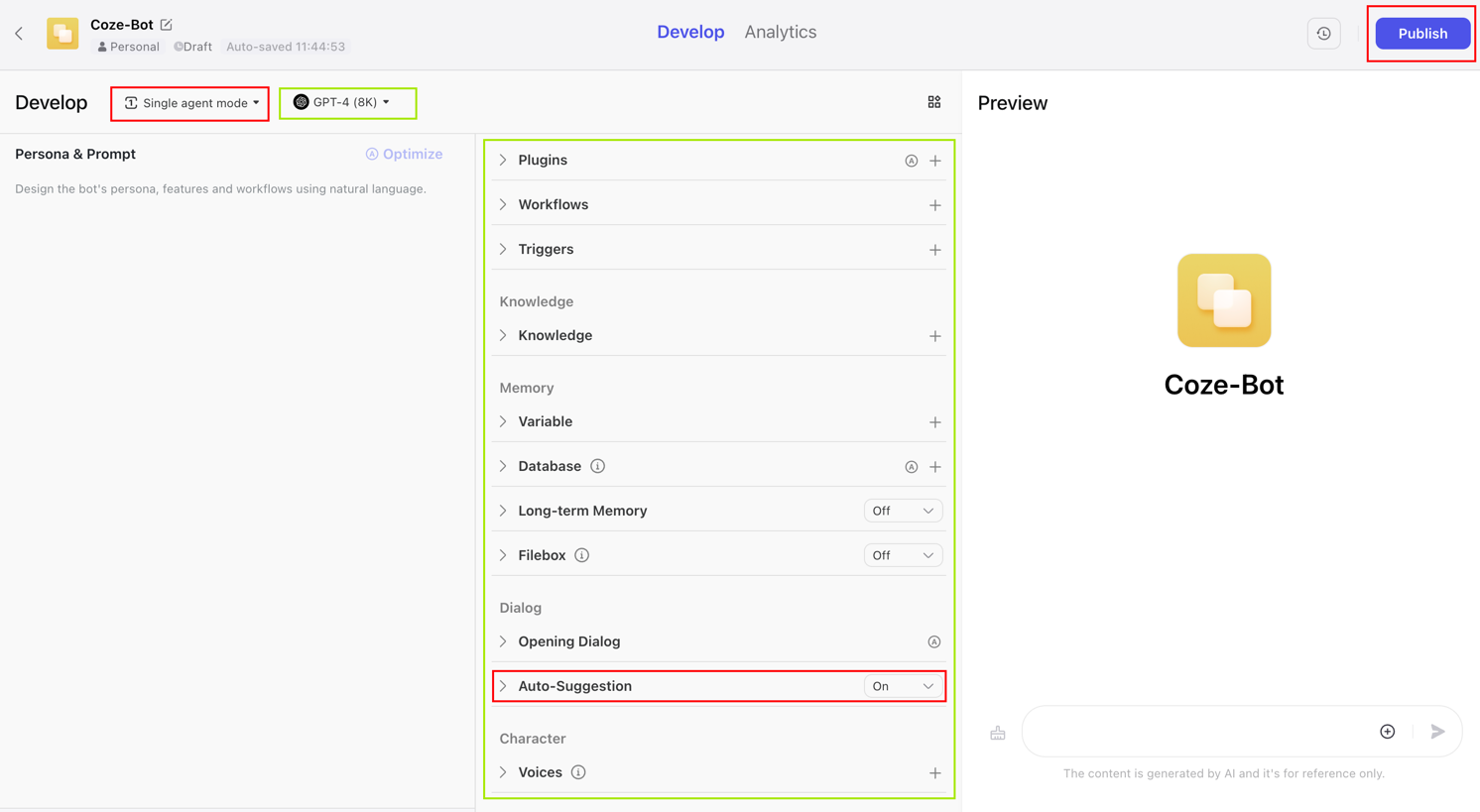This screenshot has width=1480, height=812.
Task: Click the Publish button
Action: pyautogui.click(x=1422, y=34)
